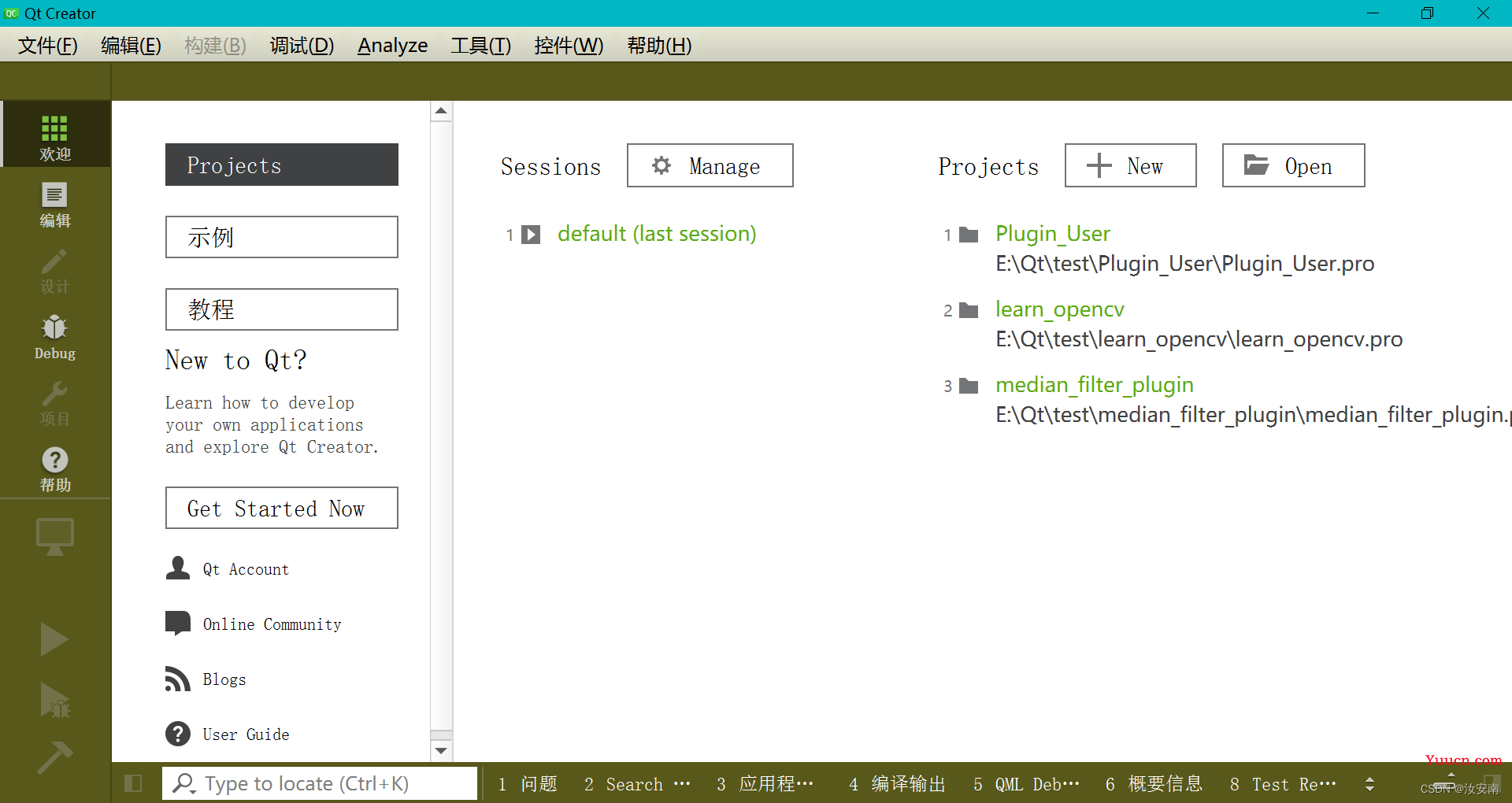
Task: Click the User Guide question mark icon
Action: (178, 734)
